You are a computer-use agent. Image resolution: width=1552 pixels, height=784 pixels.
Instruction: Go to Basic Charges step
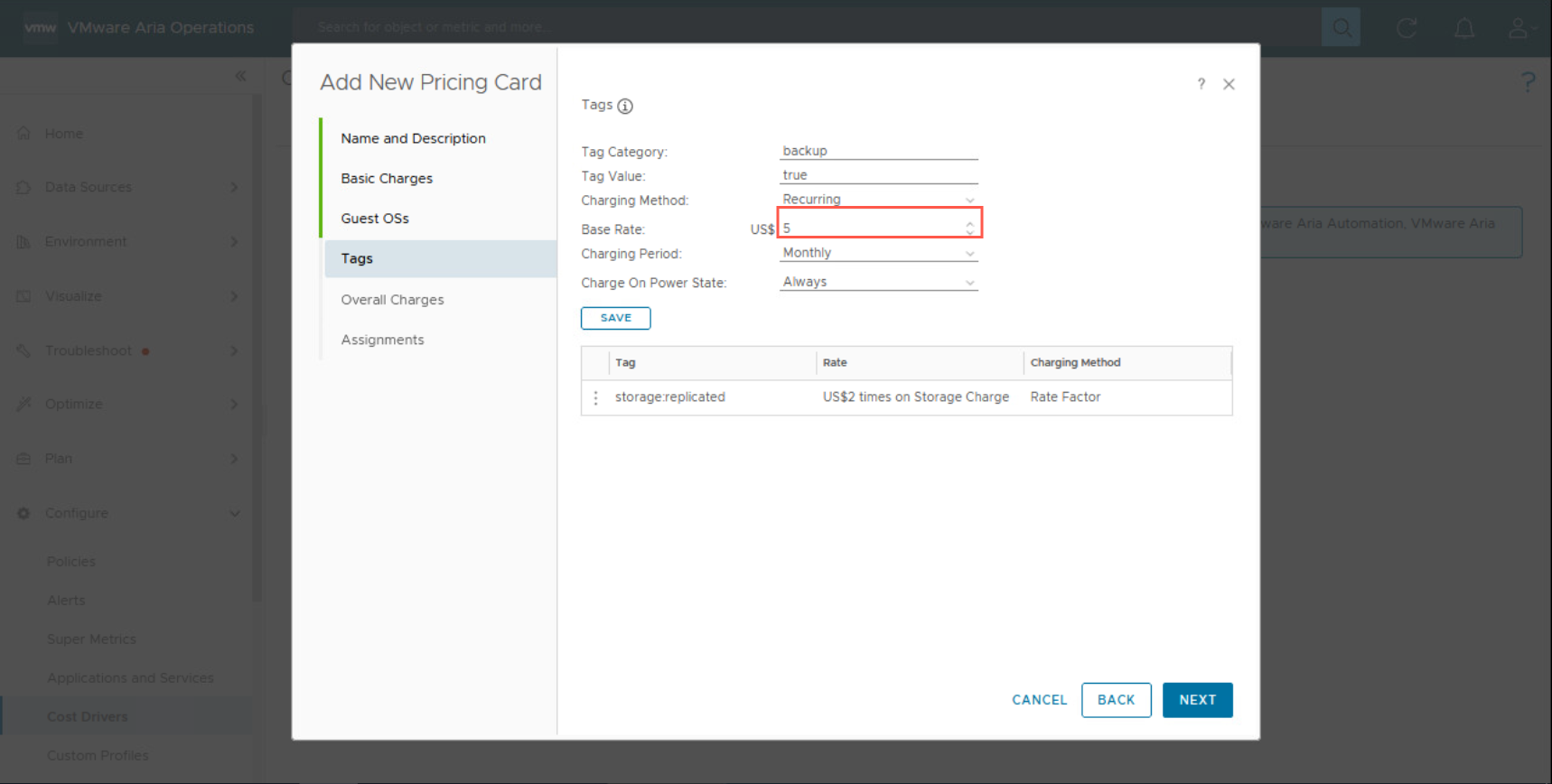(x=387, y=179)
